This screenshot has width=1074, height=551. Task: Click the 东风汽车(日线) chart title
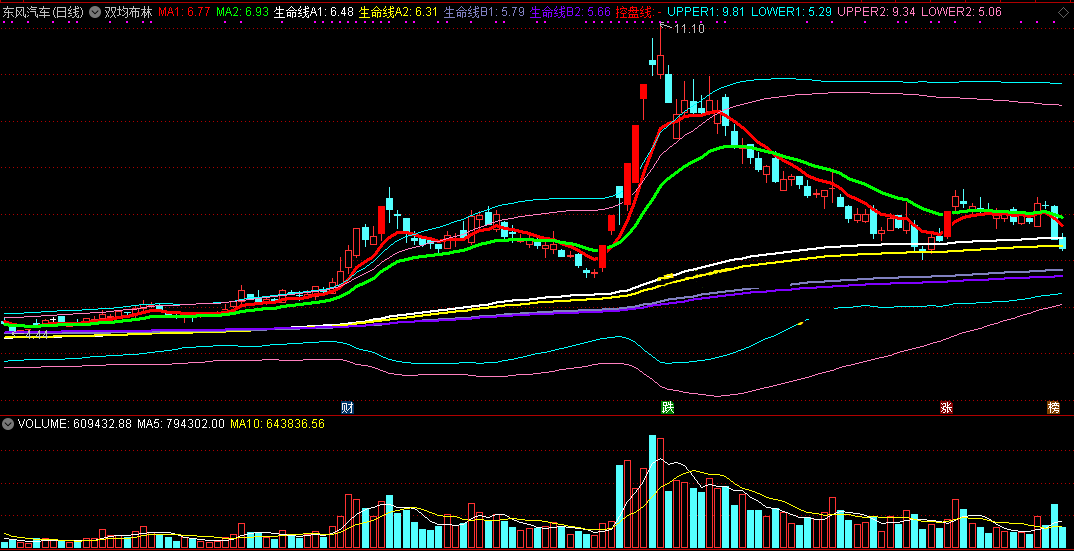(x=42, y=12)
